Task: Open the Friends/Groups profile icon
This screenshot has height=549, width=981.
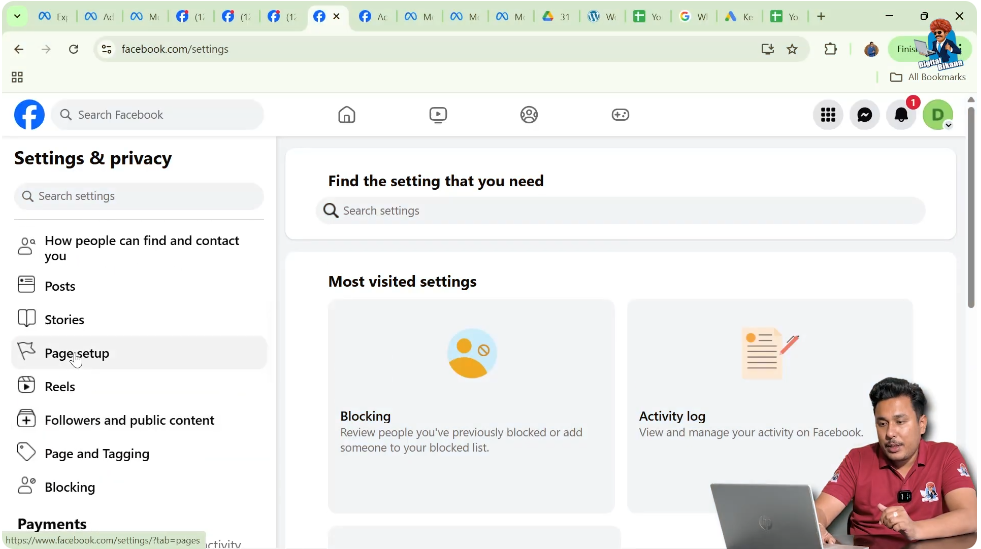Action: [x=529, y=115]
